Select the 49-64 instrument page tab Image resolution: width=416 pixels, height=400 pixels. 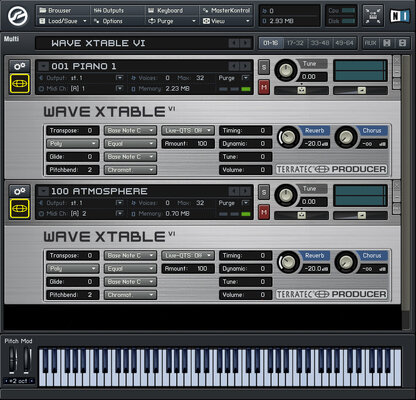(344, 43)
